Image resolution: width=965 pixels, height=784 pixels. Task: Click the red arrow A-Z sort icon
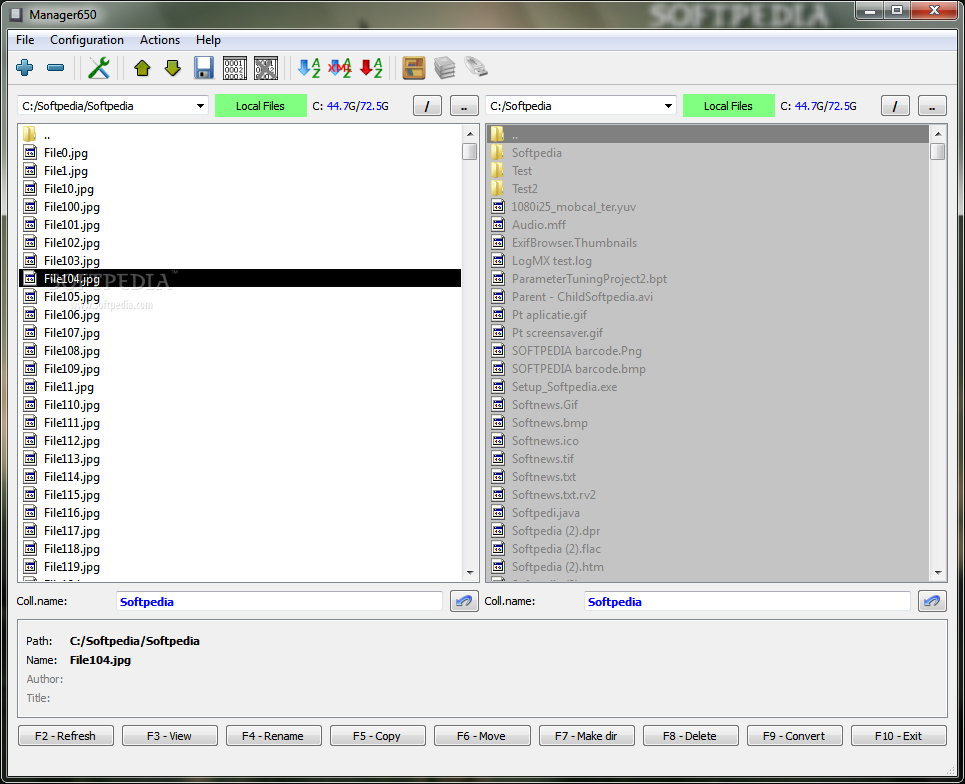371,68
